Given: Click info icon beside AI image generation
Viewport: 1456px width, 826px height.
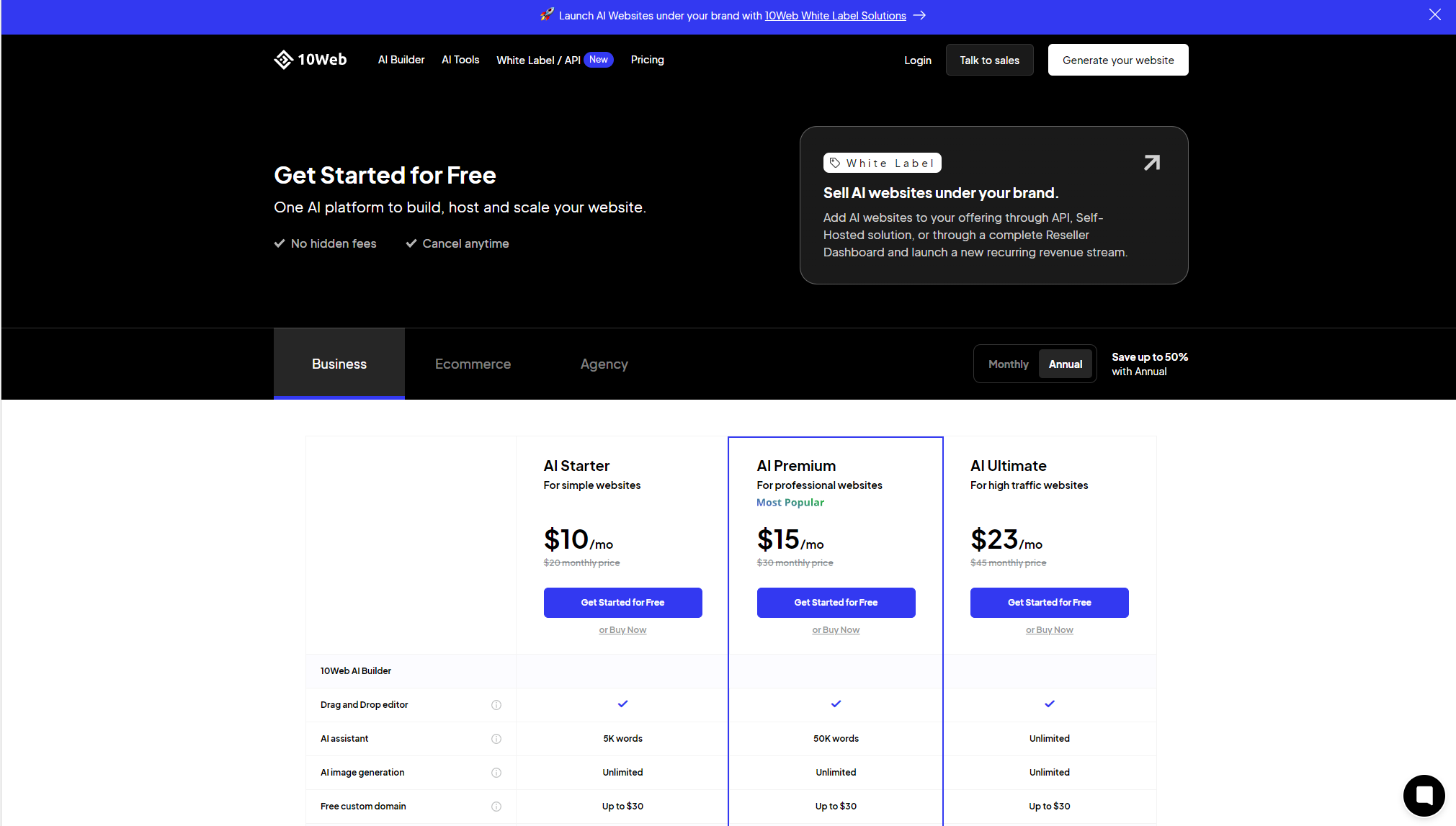Looking at the screenshot, I should click(x=496, y=773).
